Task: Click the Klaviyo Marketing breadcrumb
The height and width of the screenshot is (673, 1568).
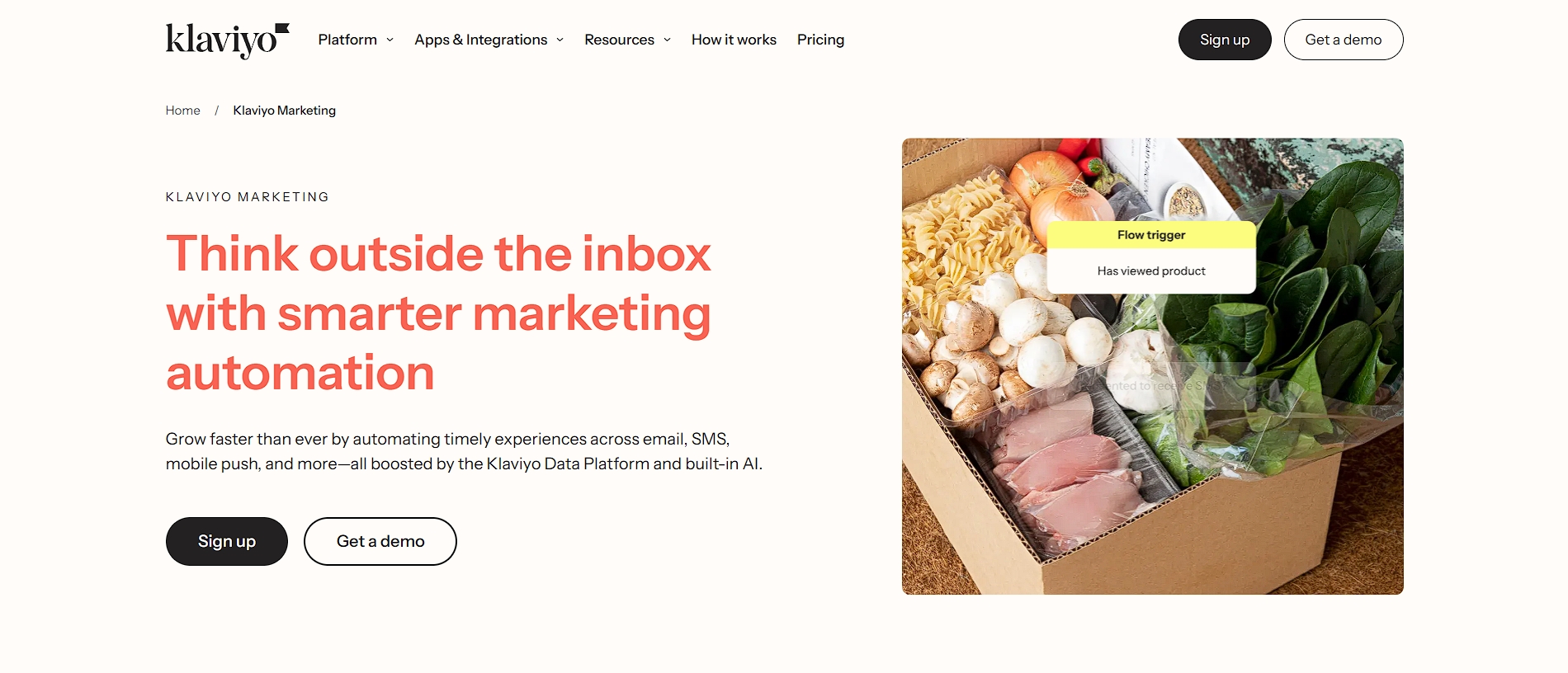Action: click(285, 111)
